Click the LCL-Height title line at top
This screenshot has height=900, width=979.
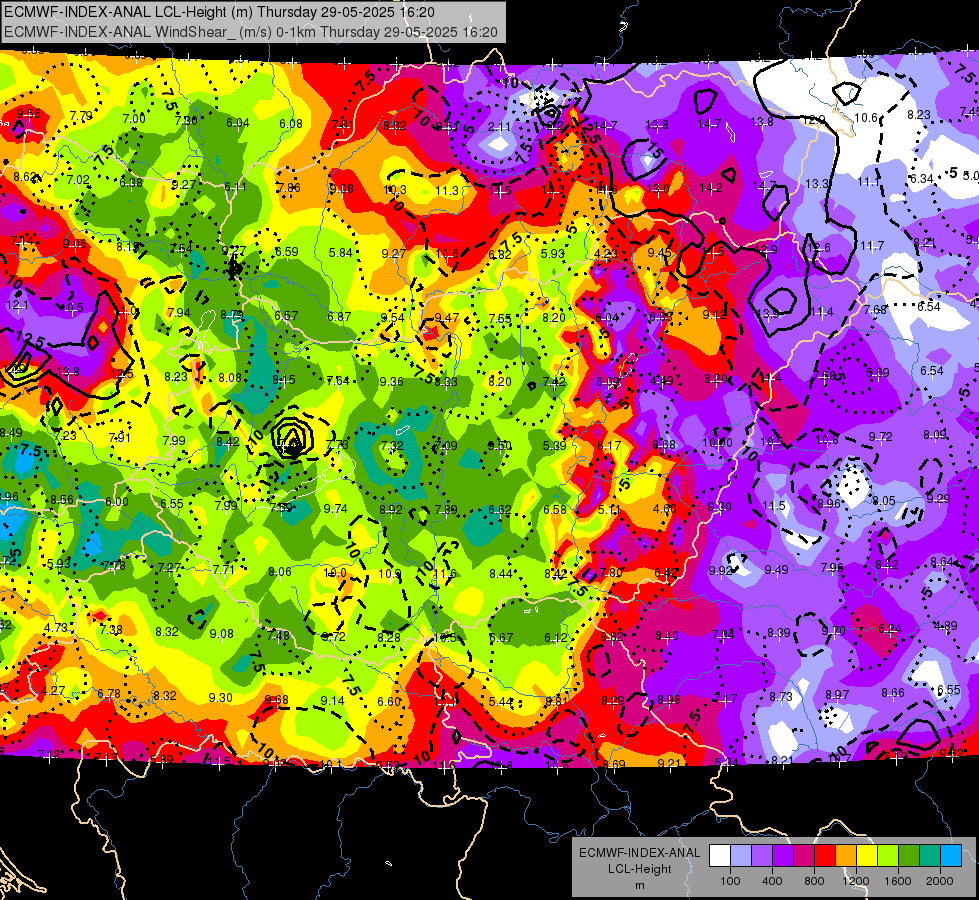tap(219, 12)
